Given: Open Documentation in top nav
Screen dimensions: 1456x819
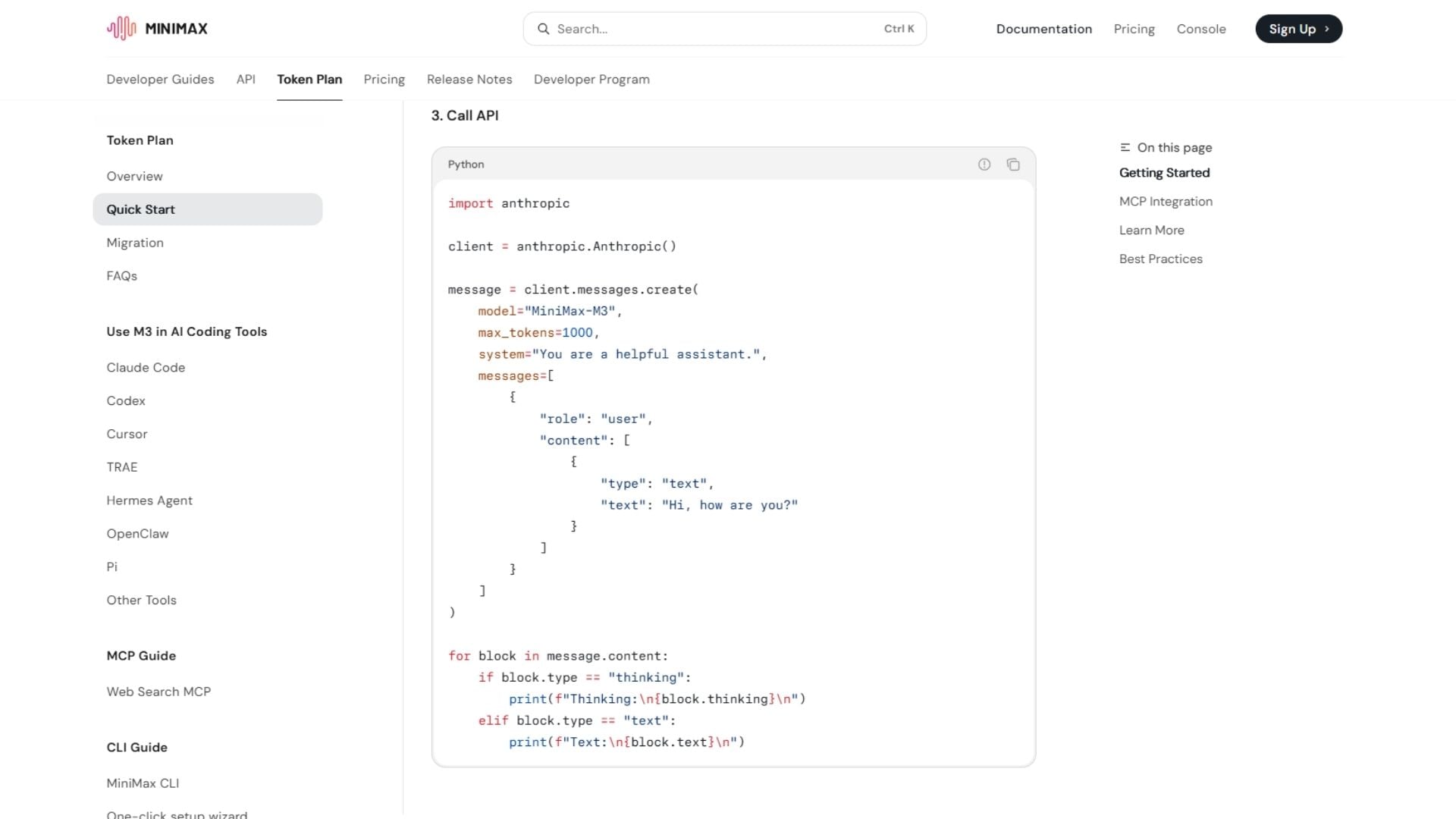Looking at the screenshot, I should pyautogui.click(x=1043, y=29).
